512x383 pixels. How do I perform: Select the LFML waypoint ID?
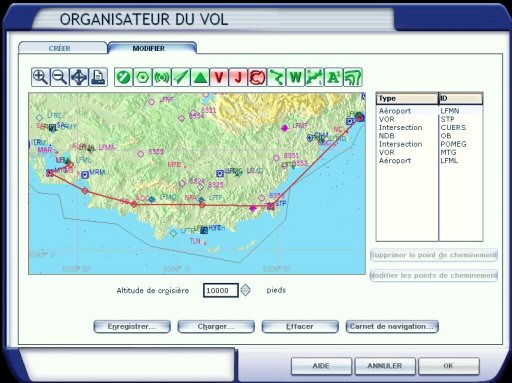tap(449, 160)
